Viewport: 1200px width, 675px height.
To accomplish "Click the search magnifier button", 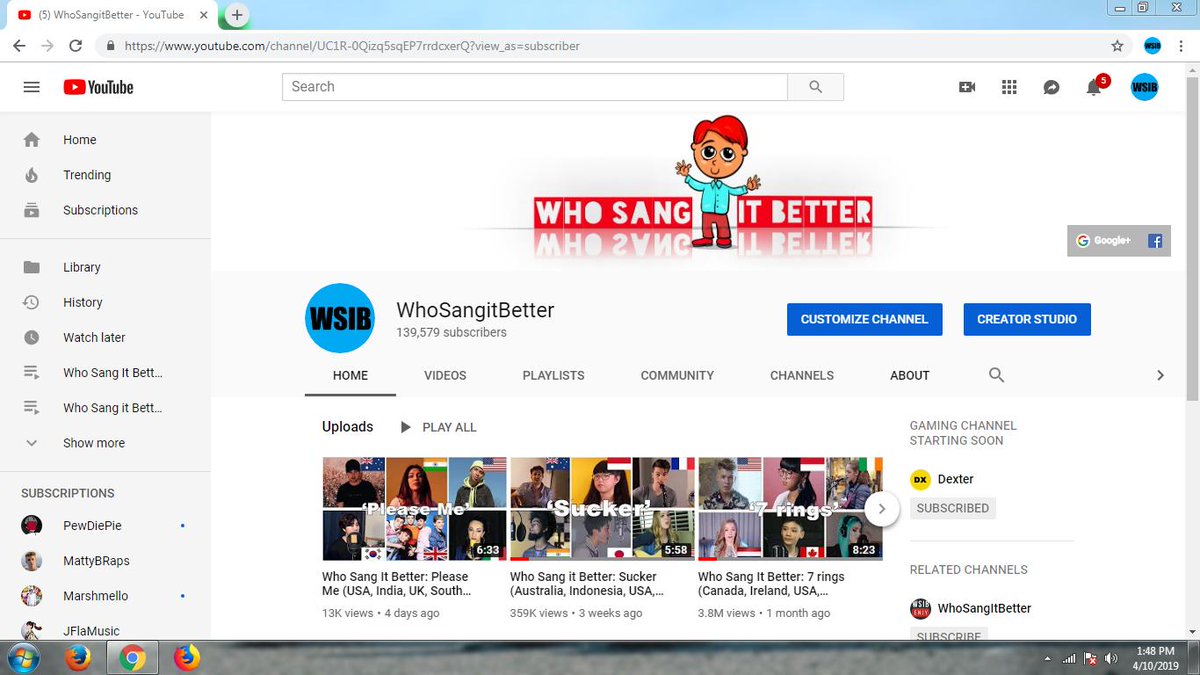I will pos(816,87).
